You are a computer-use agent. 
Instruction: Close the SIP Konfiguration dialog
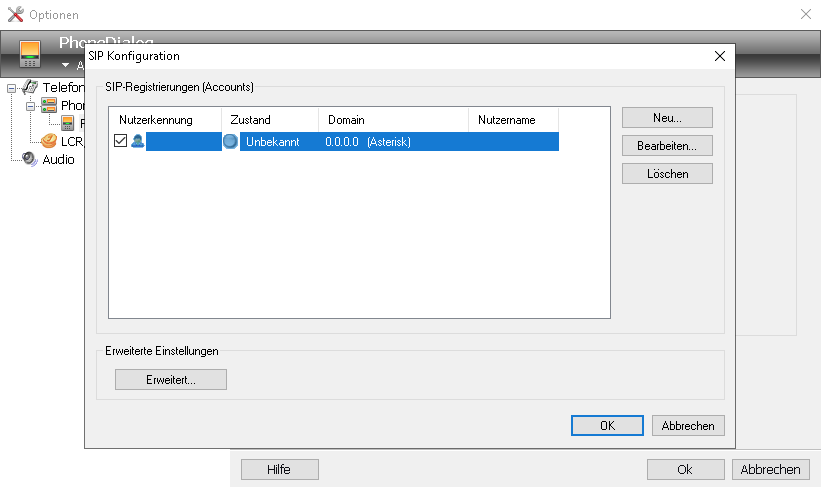[719, 56]
